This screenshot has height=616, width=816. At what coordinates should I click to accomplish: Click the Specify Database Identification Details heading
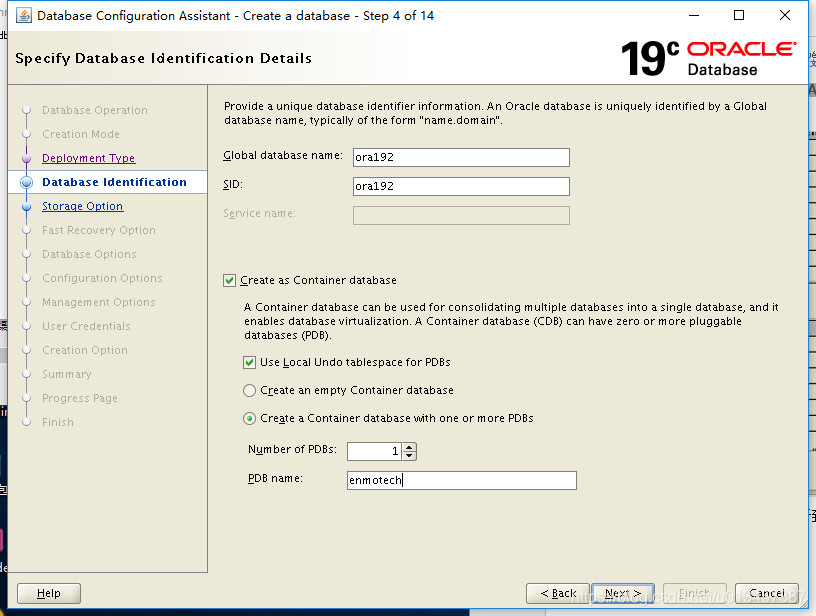point(163,58)
